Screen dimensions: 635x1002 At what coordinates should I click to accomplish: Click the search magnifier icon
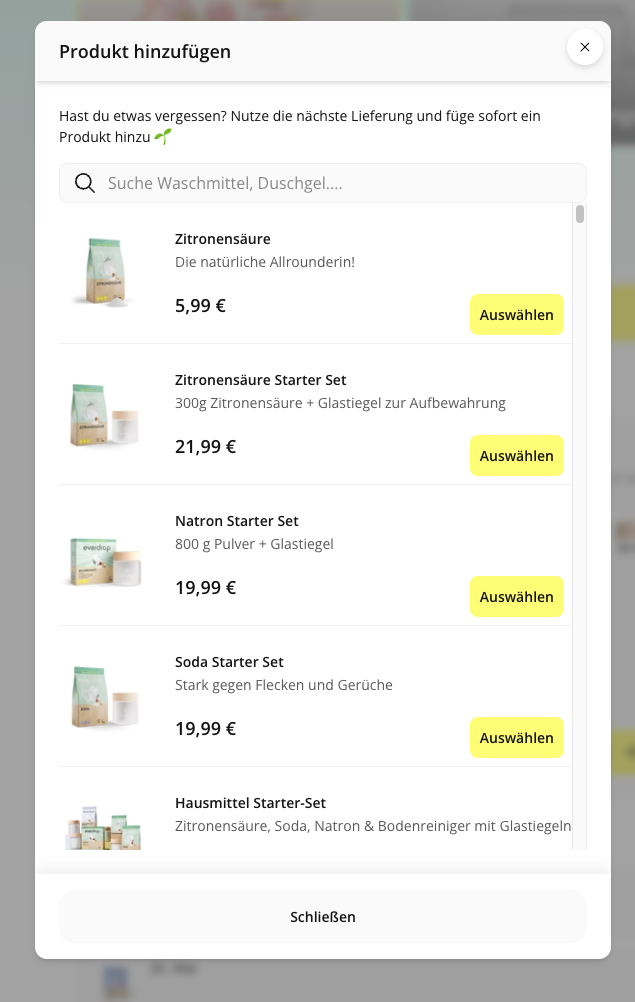[85, 182]
